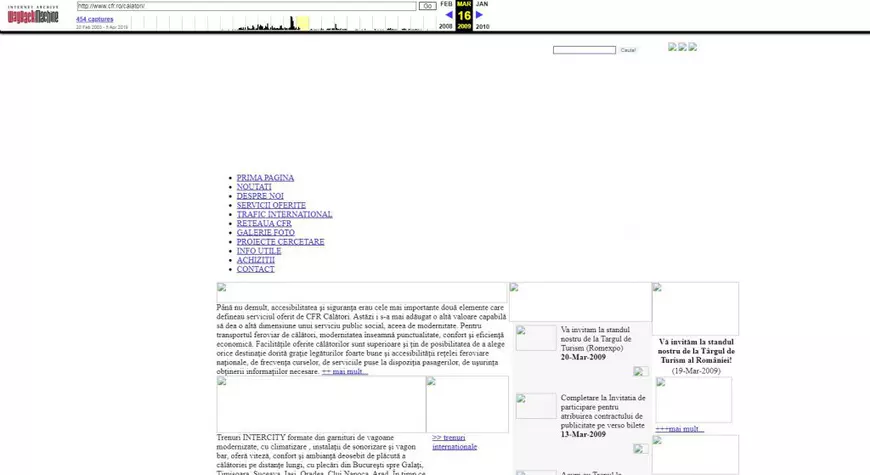Click the previous capture left arrow
This screenshot has width=870, height=475.
coord(449,15)
